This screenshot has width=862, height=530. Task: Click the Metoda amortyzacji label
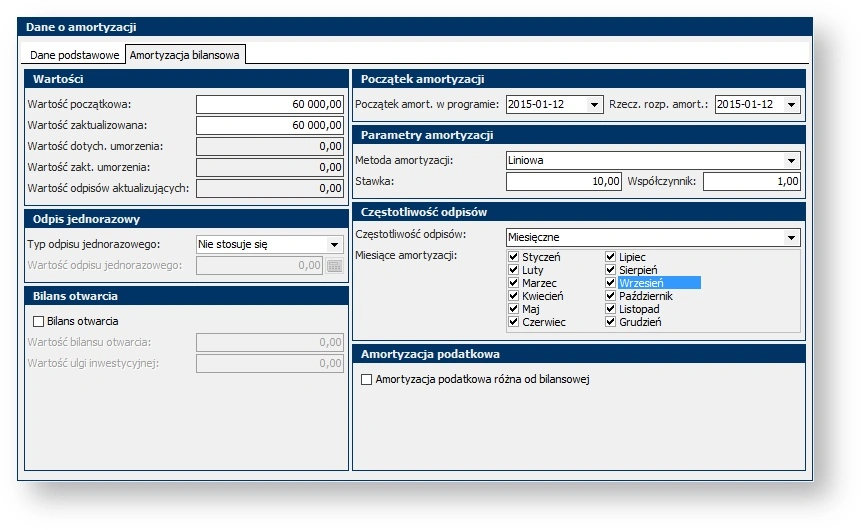pyautogui.click(x=404, y=161)
